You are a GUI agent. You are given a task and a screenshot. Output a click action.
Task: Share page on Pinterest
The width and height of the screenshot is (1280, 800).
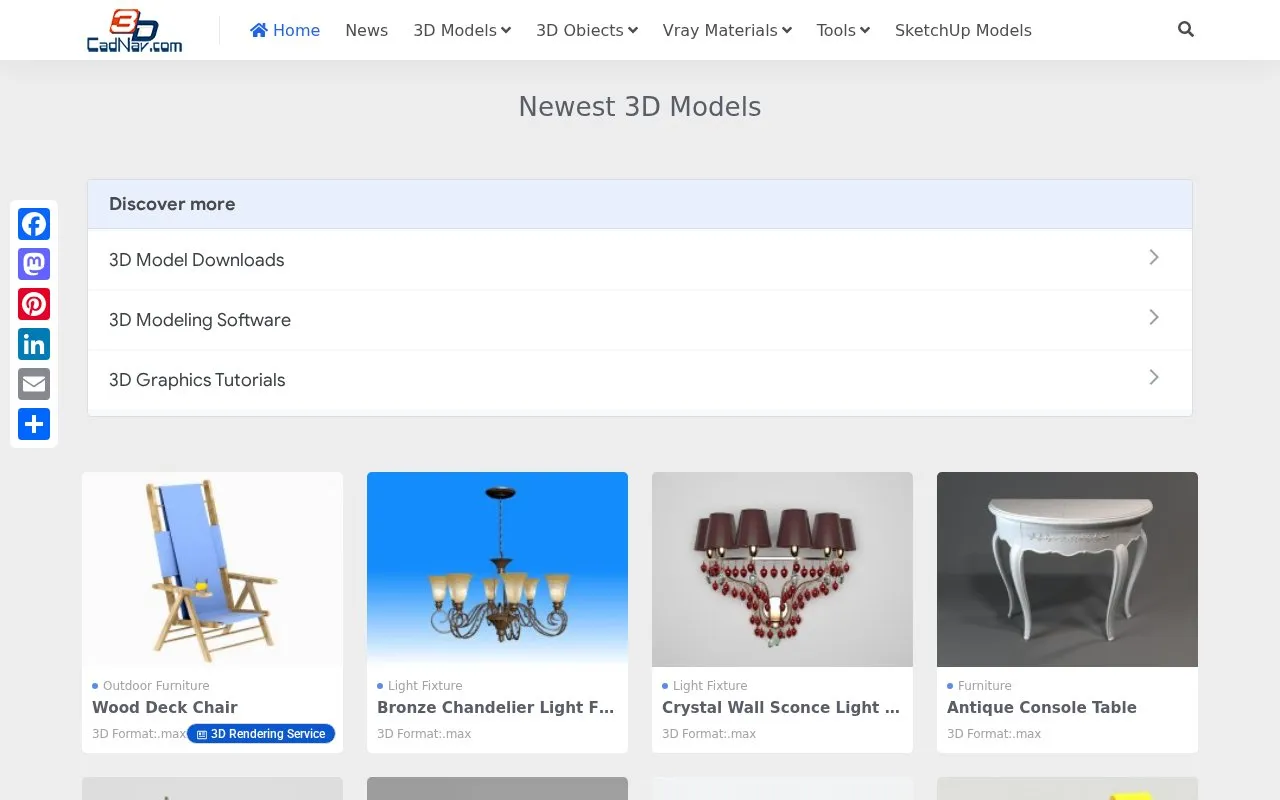click(x=34, y=304)
